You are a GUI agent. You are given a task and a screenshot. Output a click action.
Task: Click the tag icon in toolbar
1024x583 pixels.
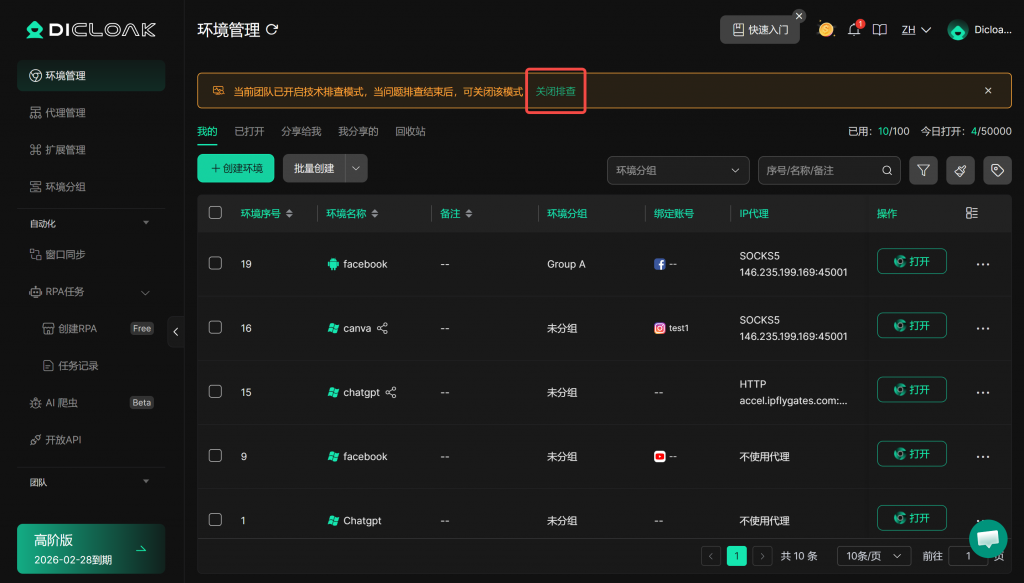pyautogui.click(x=997, y=171)
